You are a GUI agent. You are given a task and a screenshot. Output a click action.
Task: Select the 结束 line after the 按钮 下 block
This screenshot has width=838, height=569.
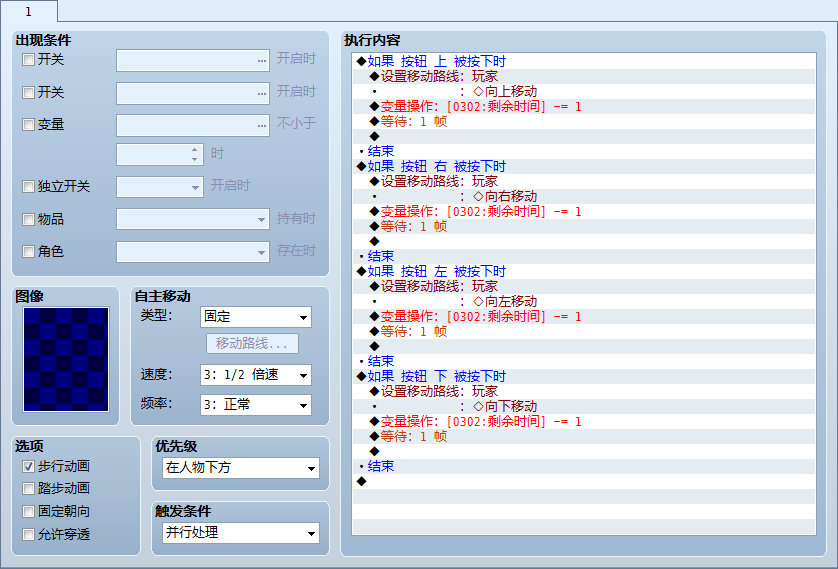tap(584, 466)
